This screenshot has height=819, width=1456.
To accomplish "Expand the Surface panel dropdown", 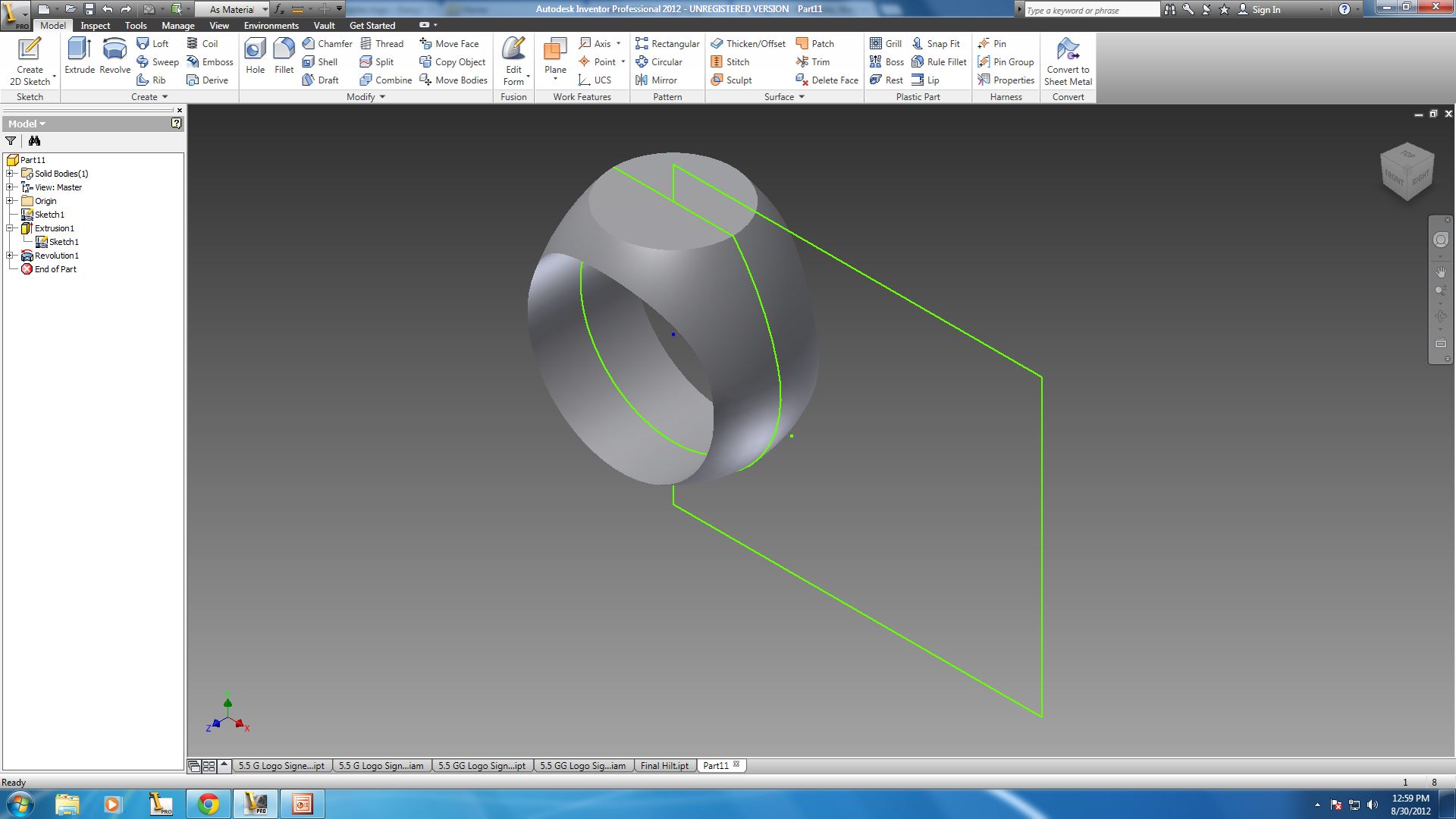I will pos(784,97).
